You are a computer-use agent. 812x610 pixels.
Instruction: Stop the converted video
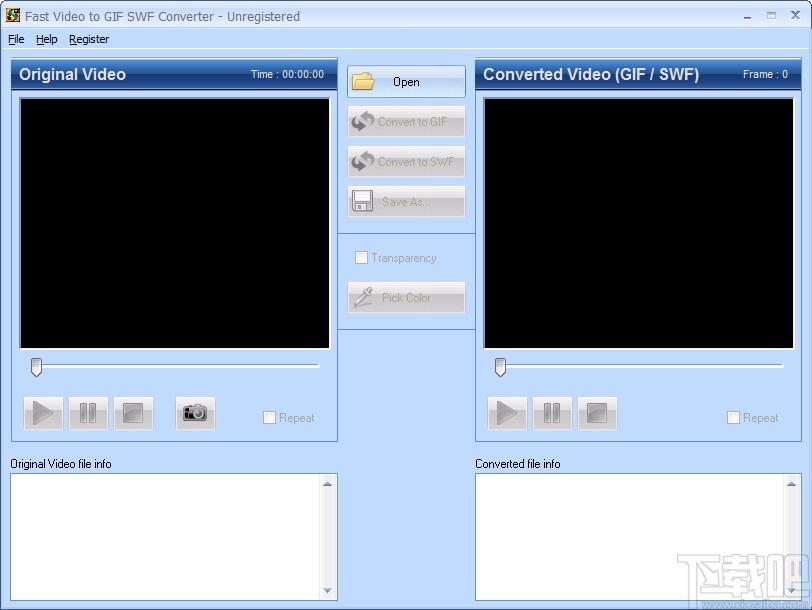597,413
